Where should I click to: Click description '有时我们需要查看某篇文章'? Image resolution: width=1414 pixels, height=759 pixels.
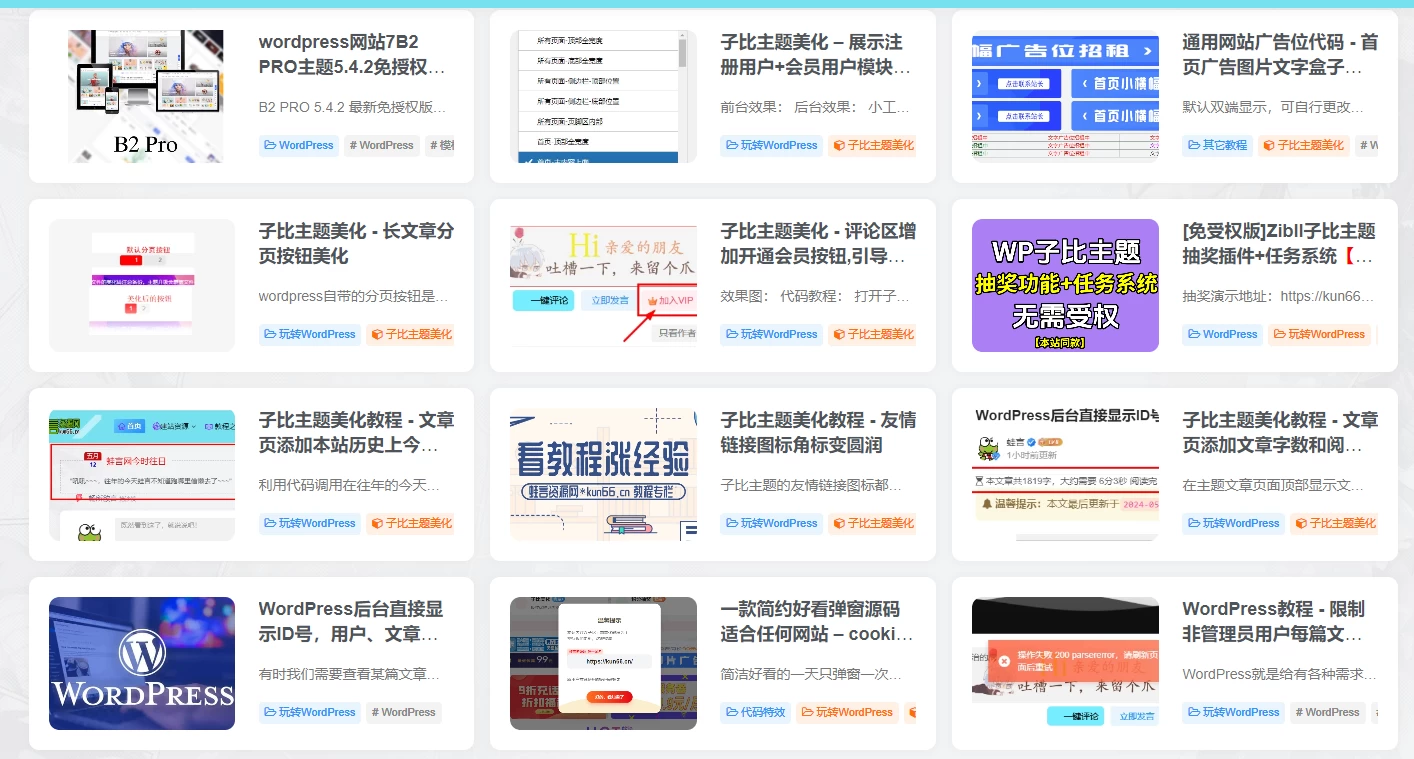coord(349,674)
